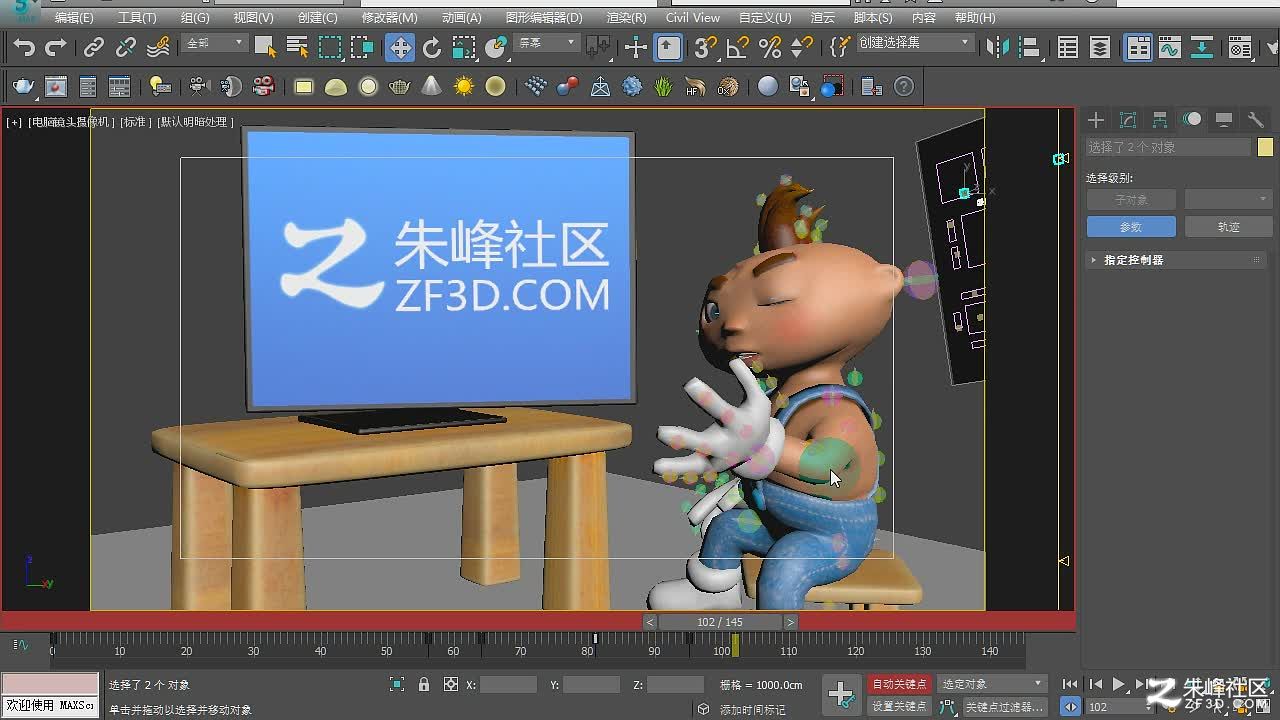Open the 电脑镜头摄像机 viewport camera label
Screen dimensions: 1280x720
coord(71,122)
